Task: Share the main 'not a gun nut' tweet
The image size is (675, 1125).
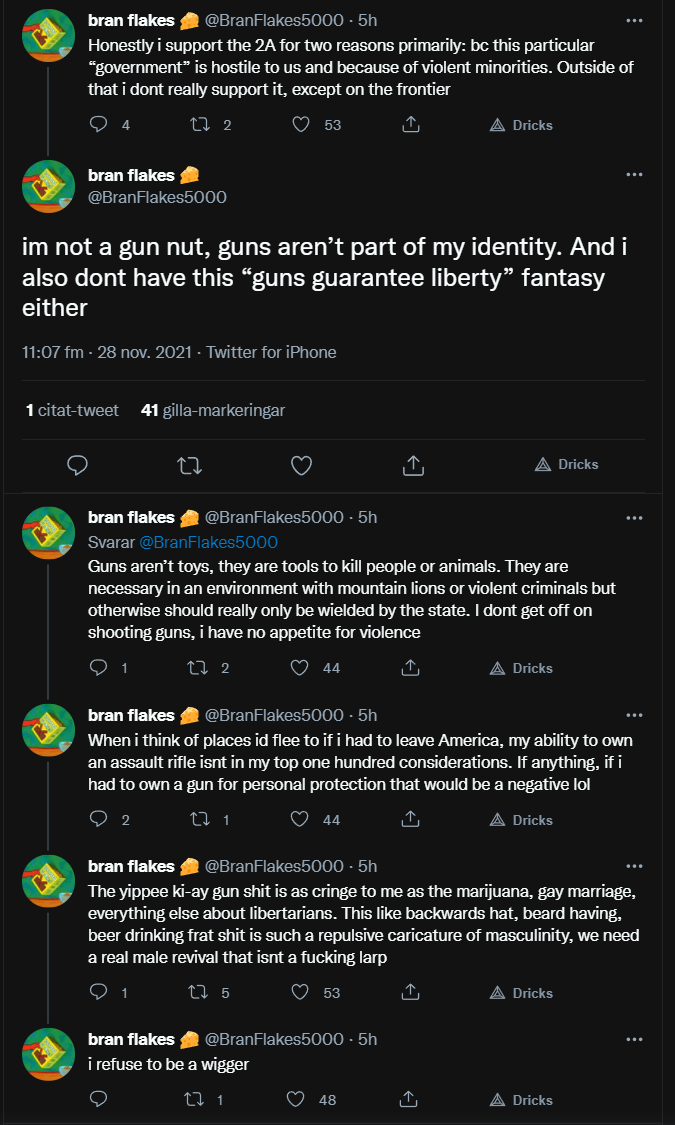Action: click(412, 465)
